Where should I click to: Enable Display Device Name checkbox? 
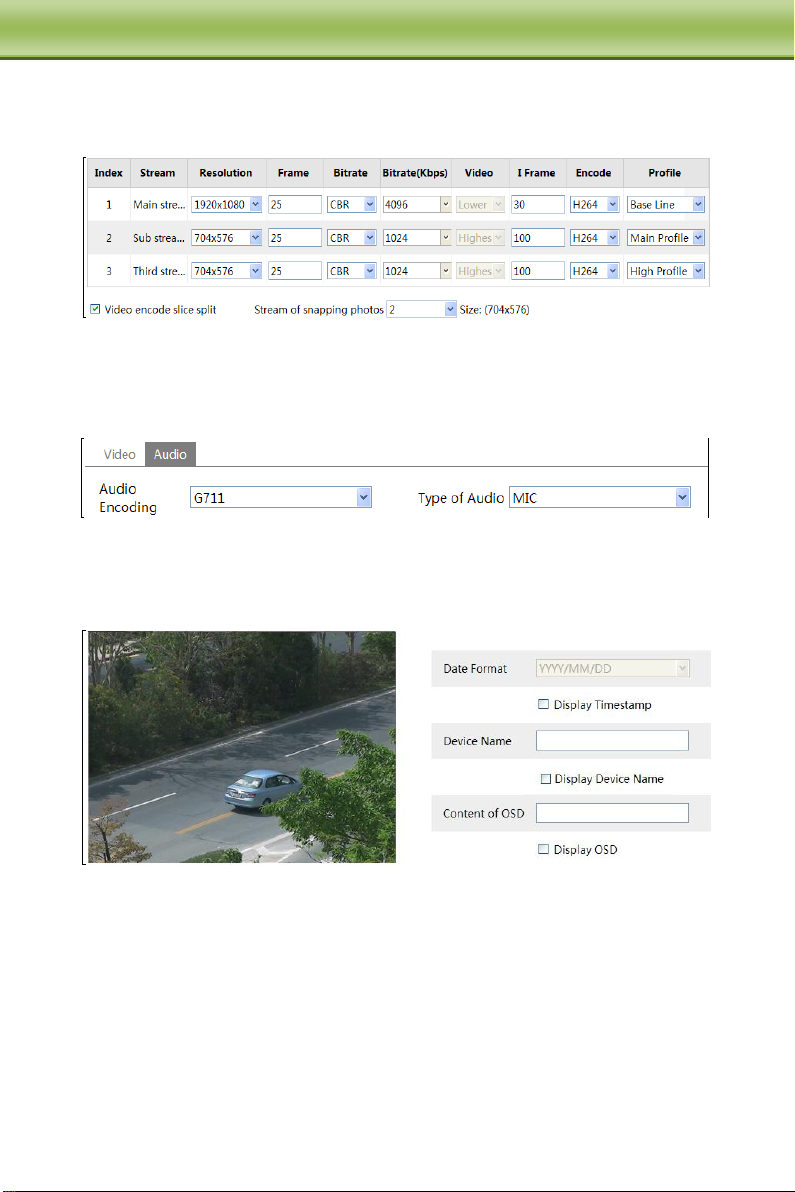coord(545,778)
